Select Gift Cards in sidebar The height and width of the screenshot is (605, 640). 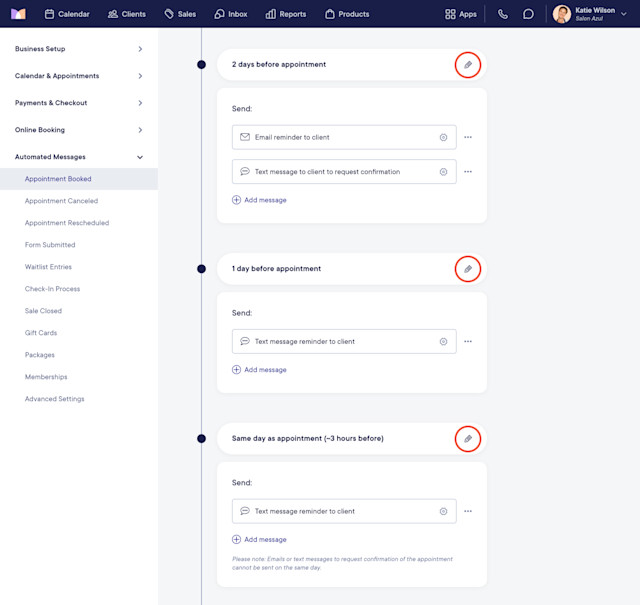pyautogui.click(x=41, y=333)
